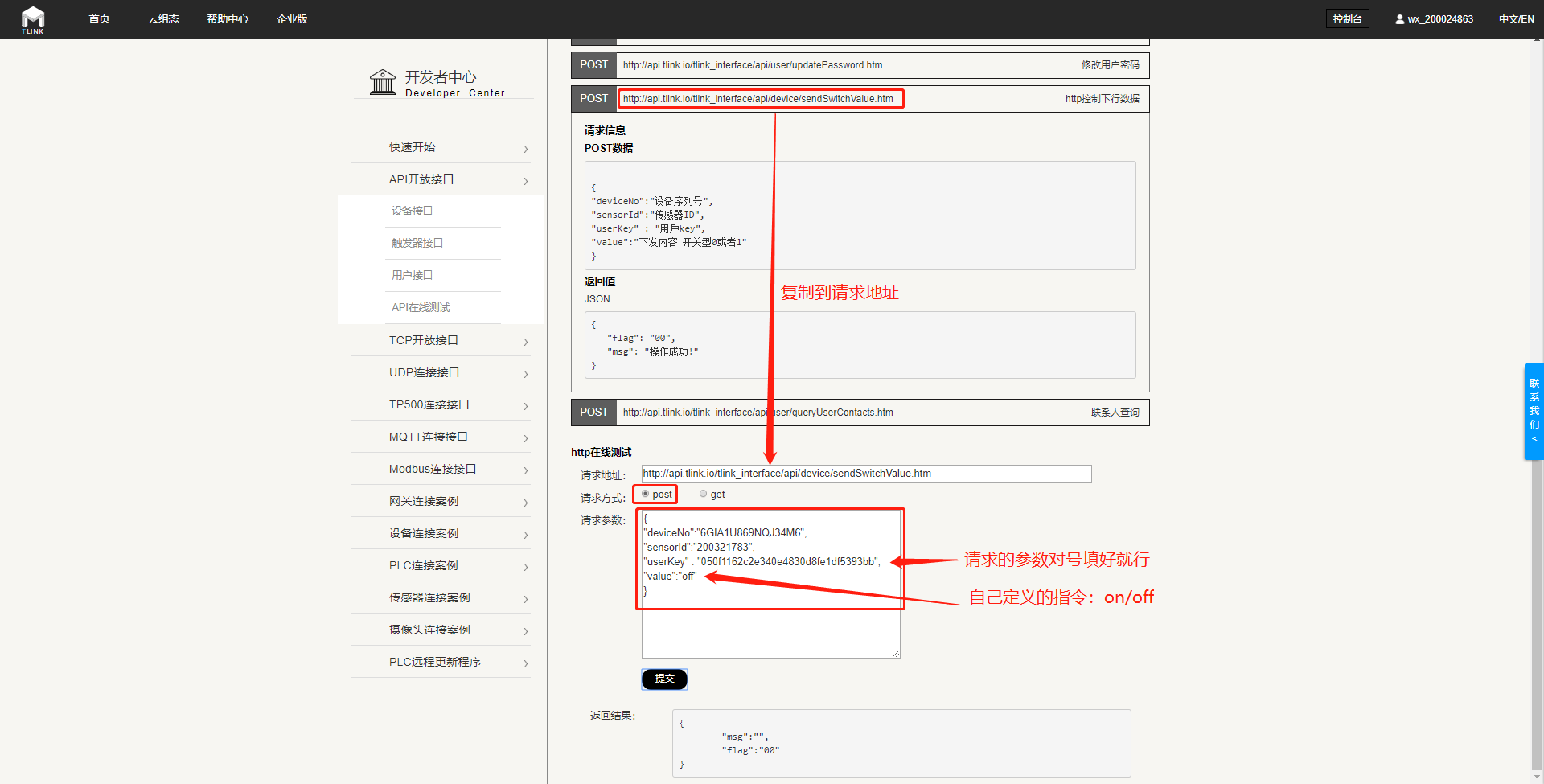
Task: Open the 触发器接口 submenu item
Action: point(417,243)
